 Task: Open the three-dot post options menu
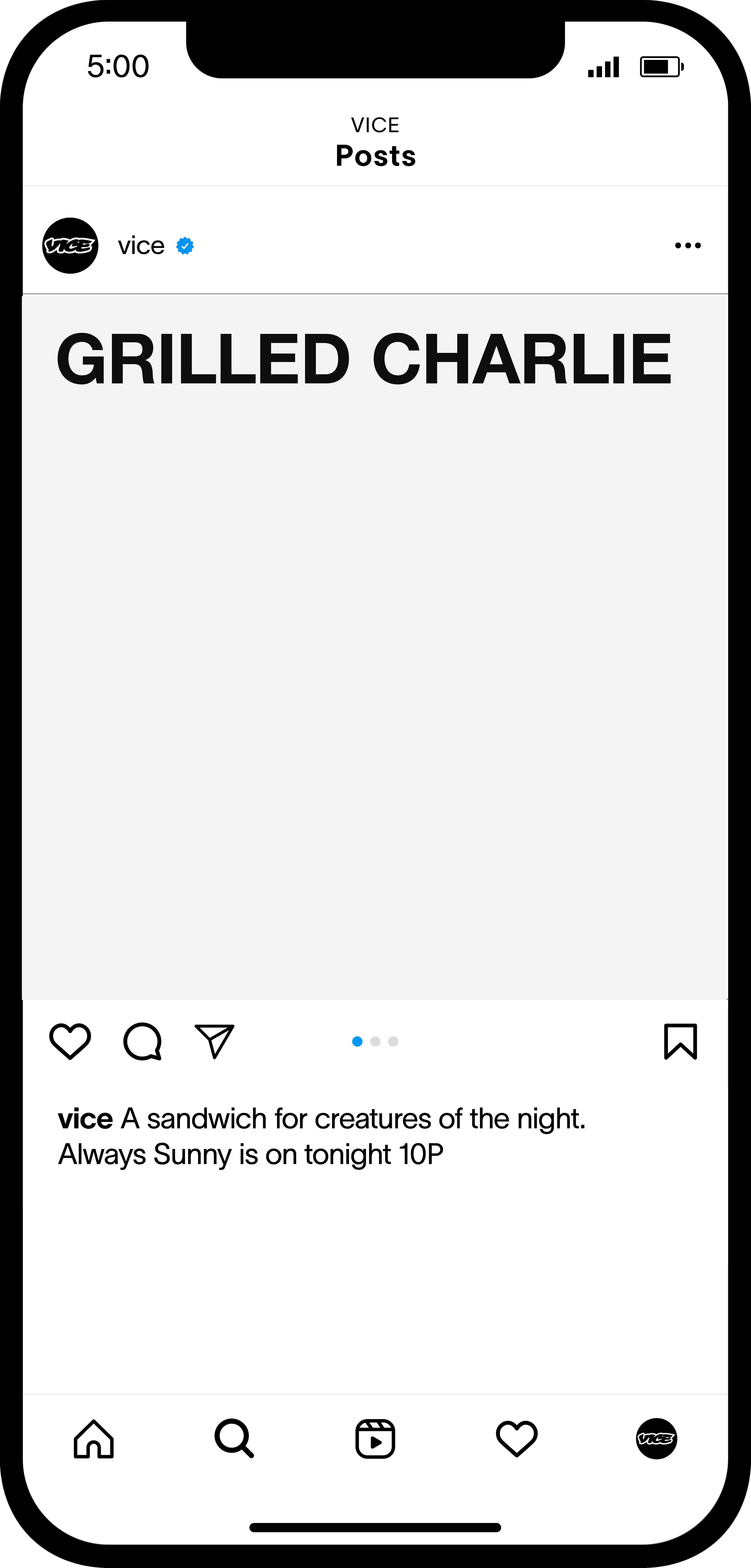click(688, 245)
